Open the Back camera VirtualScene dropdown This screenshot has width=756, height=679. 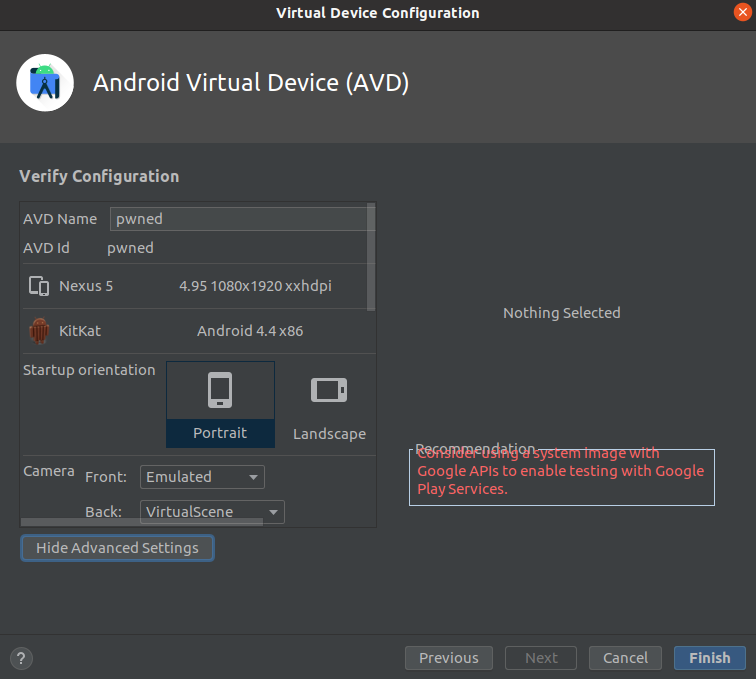coord(212,512)
